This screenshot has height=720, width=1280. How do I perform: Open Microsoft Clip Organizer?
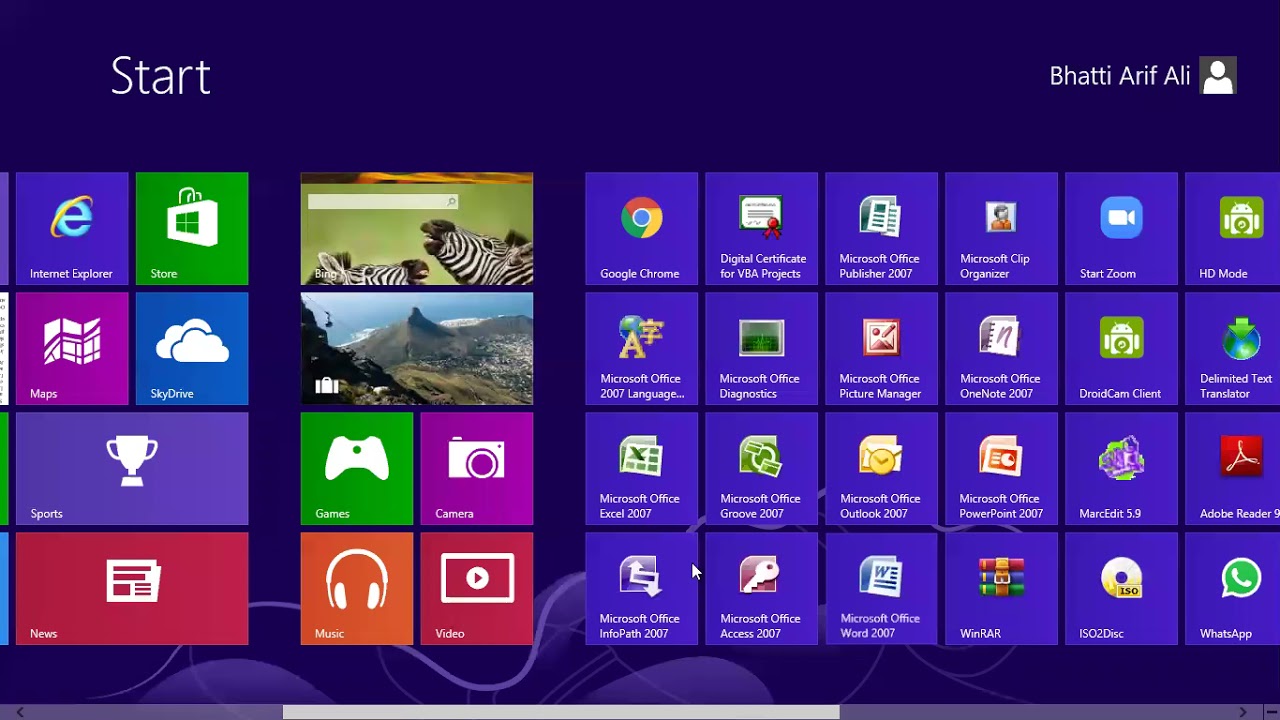1002,229
